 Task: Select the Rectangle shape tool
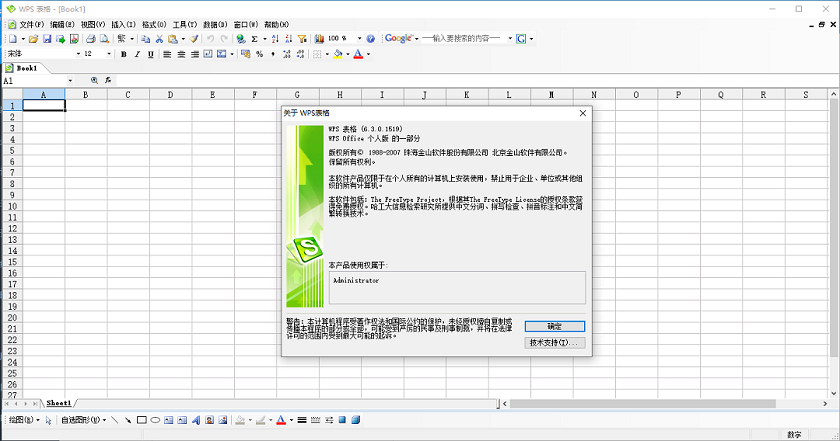pyautogui.click(x=141, y=420)
